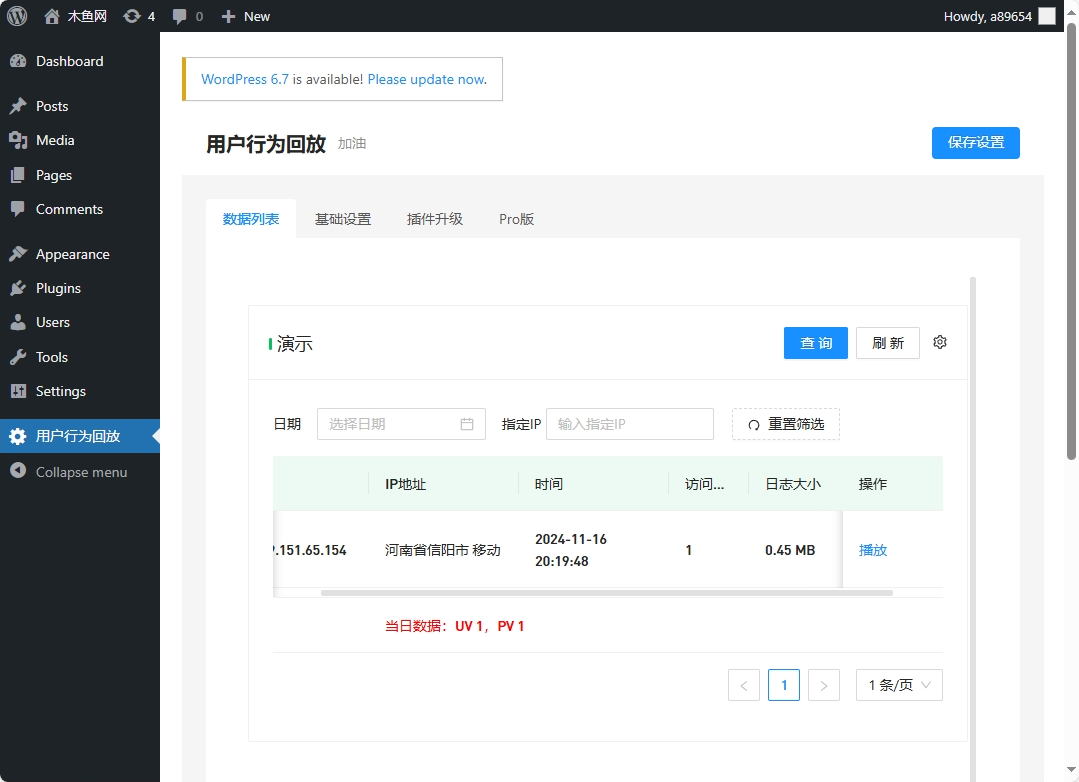Open the comments bubble icon showing 0

tap(180, 16)
